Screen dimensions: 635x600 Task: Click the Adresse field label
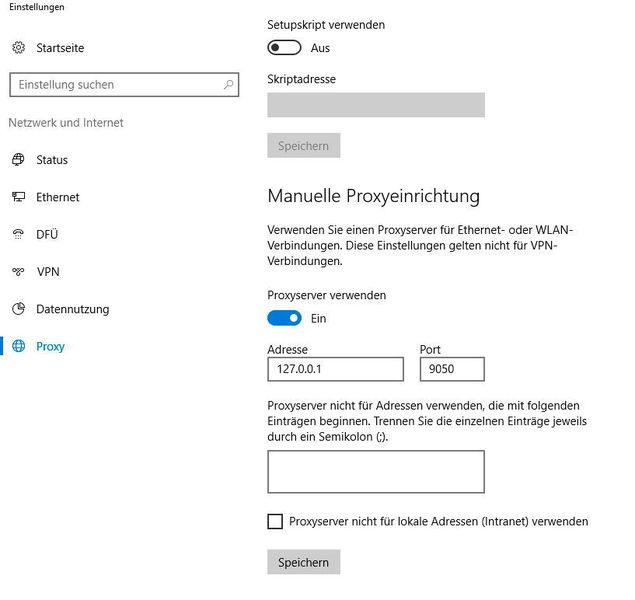[x=288, y=349]
